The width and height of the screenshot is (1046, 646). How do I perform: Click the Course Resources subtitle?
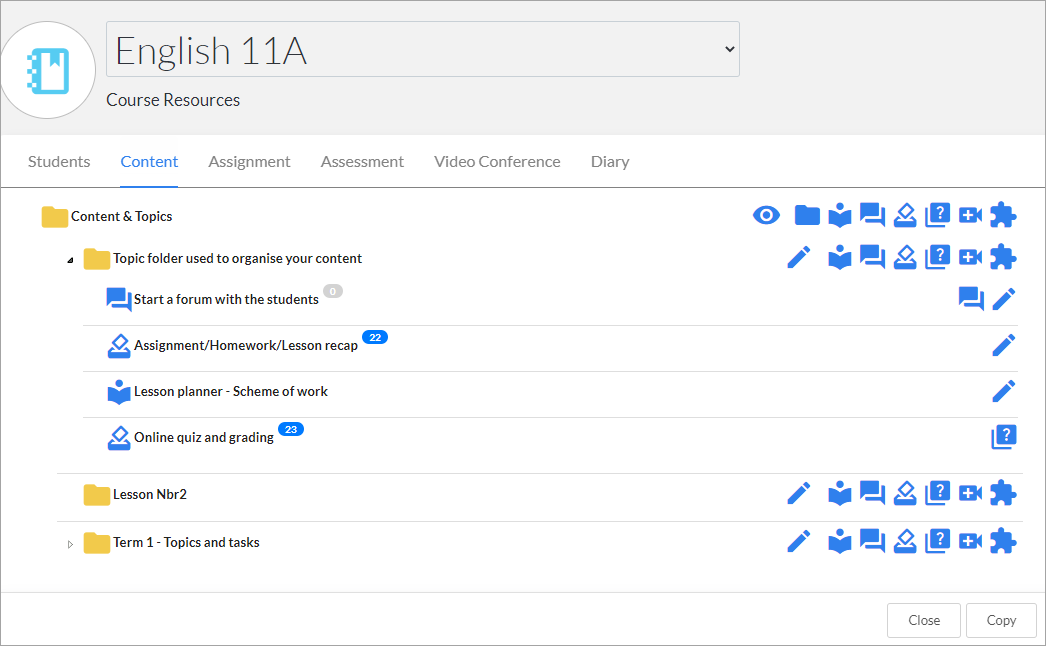click(173, 100)
